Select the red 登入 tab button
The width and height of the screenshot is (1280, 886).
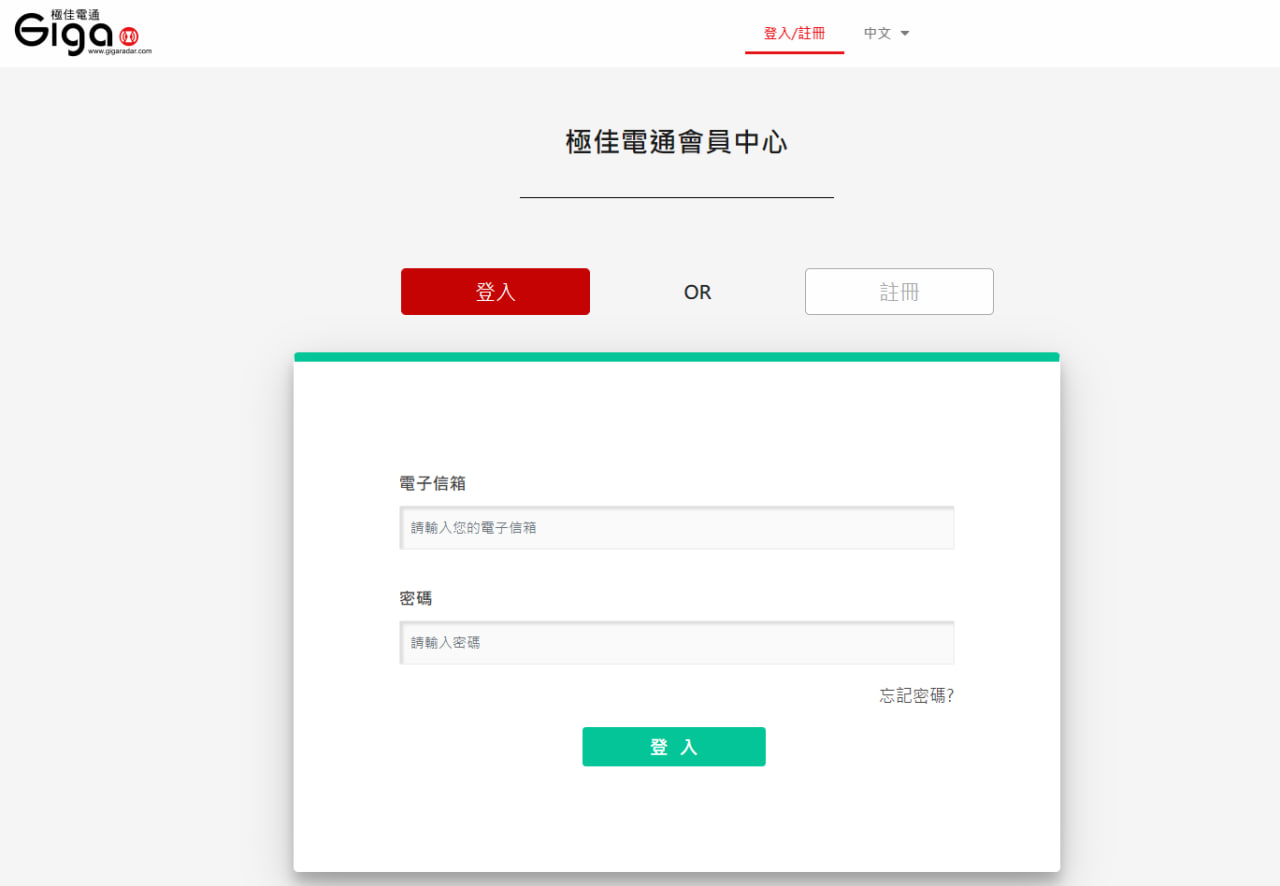click(495, 292)
